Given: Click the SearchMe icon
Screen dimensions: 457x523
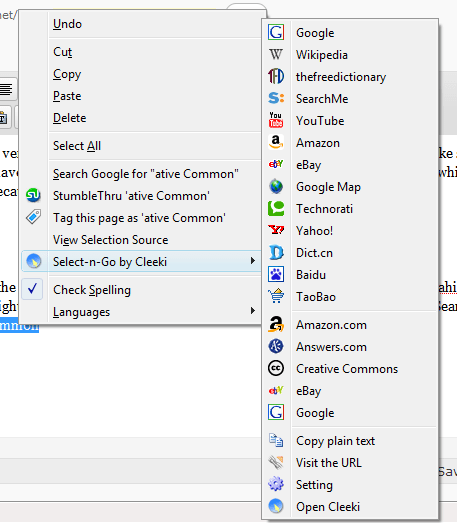Looking at the screenshot, I should pos(276,98).
